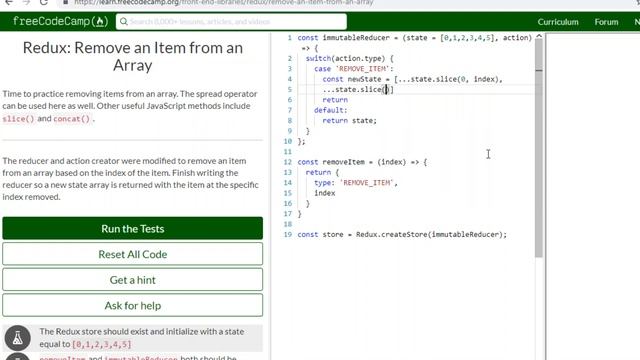Click the editor scroll up arrow
Viewport: 640px width, 360px height.
(539, 36)
